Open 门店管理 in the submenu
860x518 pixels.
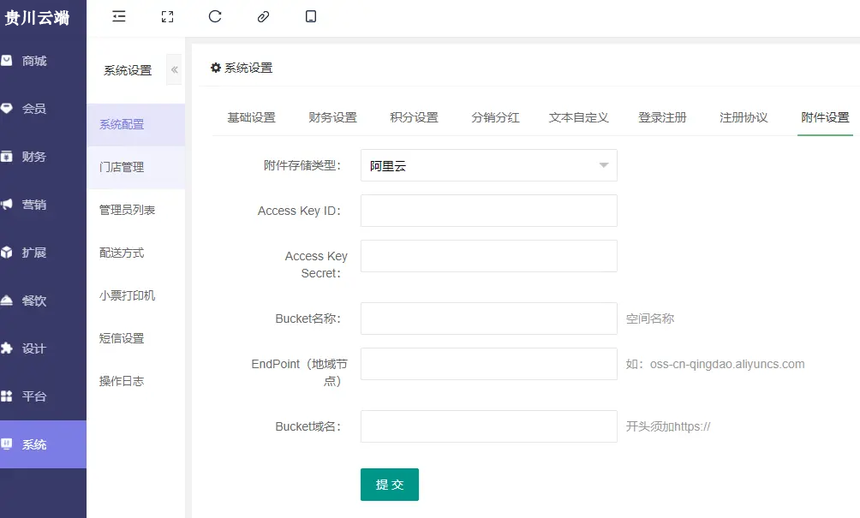click(x=136, y=167)
